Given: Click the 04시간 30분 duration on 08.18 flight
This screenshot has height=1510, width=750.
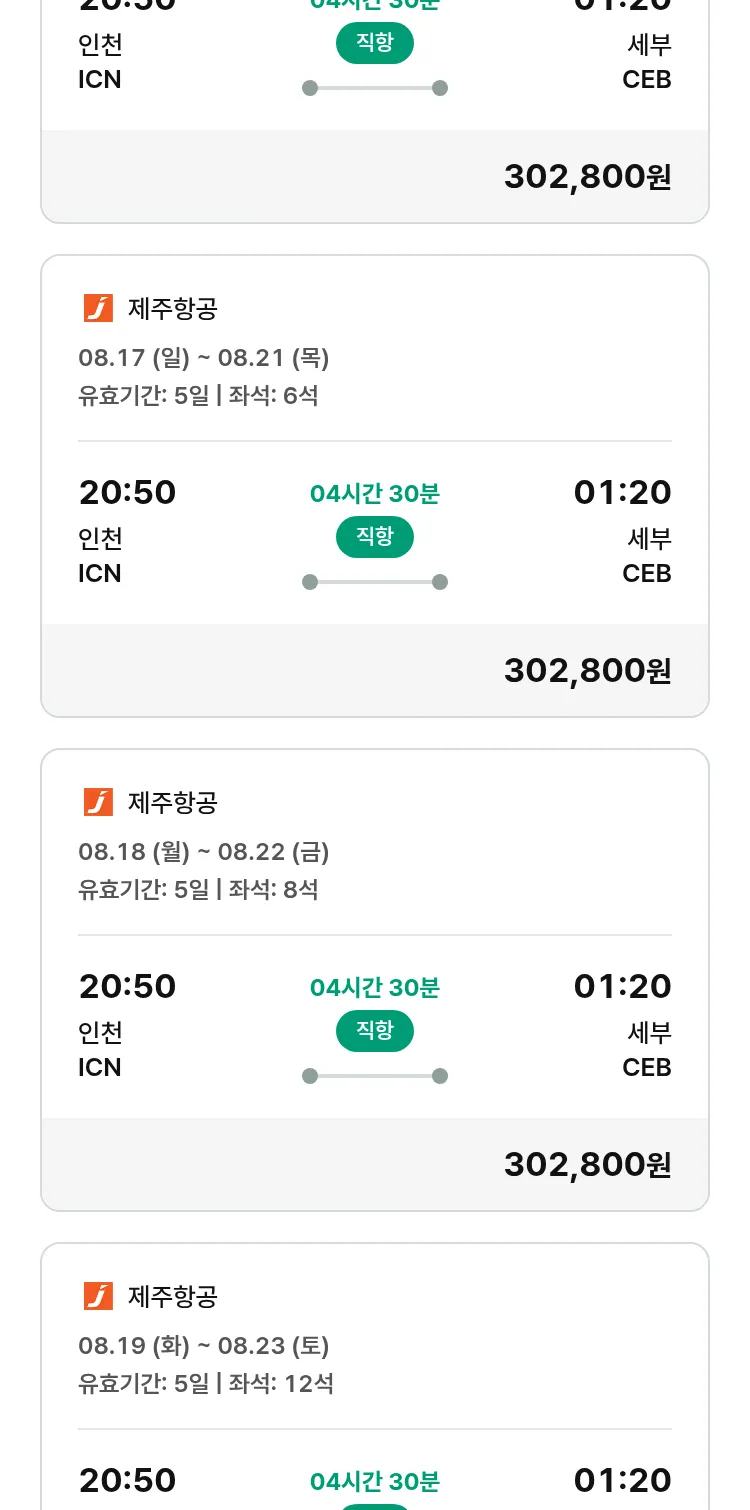Looking at the screenshot, I should click(x=375, y=988).
